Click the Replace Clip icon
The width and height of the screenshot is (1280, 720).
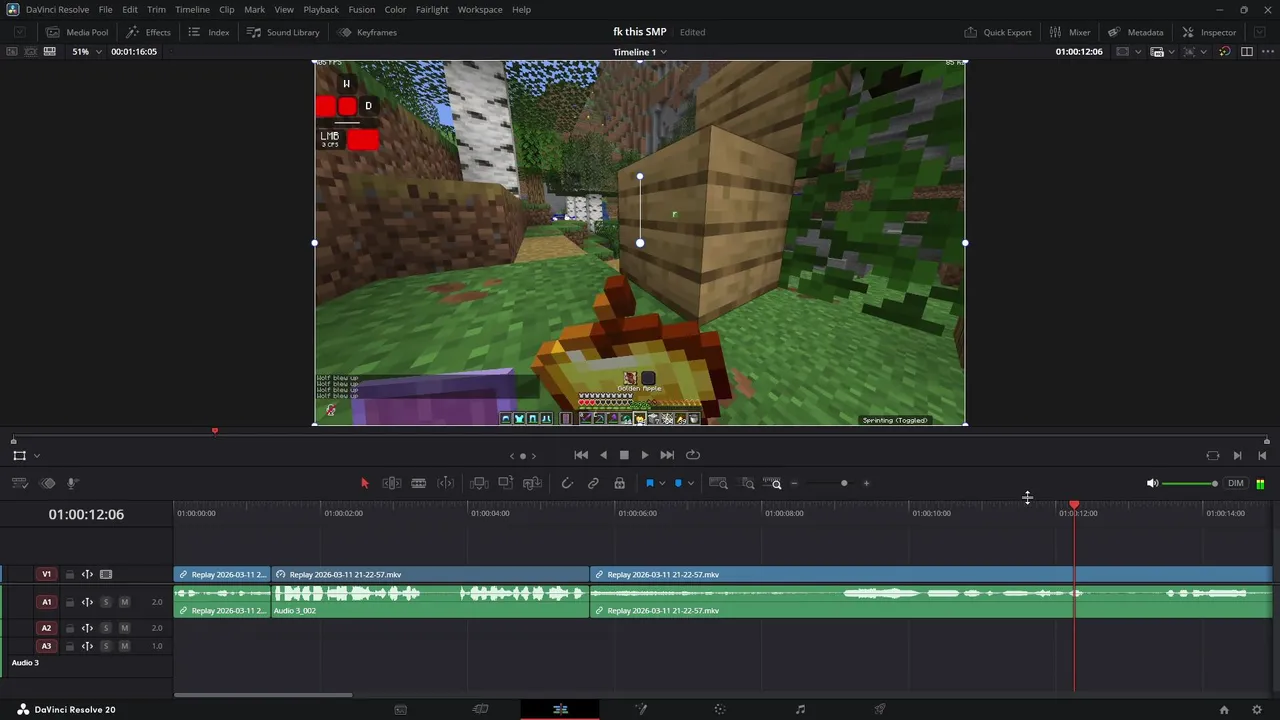(x=533, y=483)
